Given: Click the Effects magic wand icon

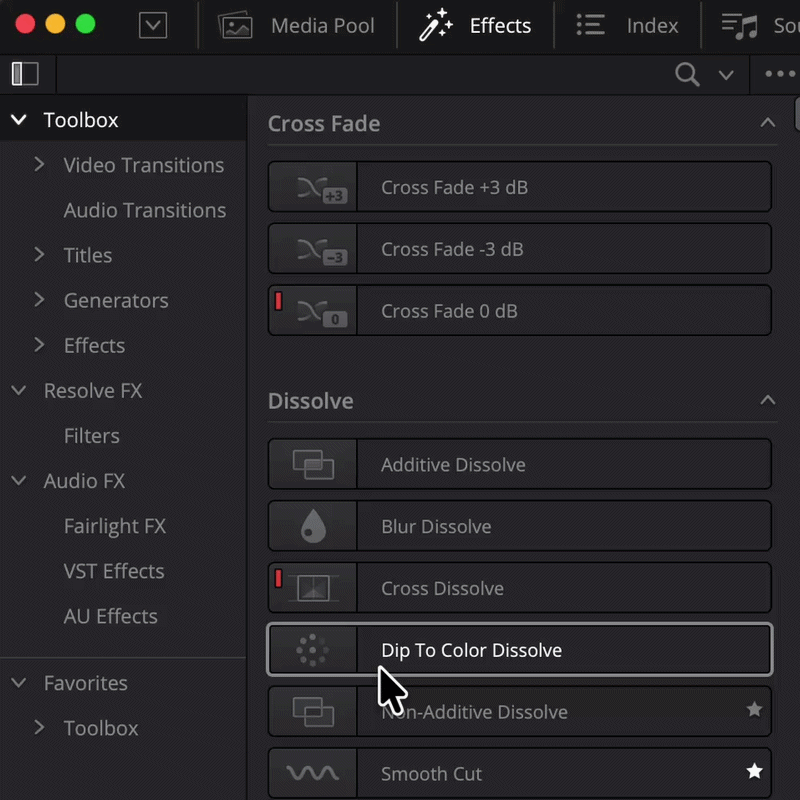Looking at the screenshot, I should (435, 25).
